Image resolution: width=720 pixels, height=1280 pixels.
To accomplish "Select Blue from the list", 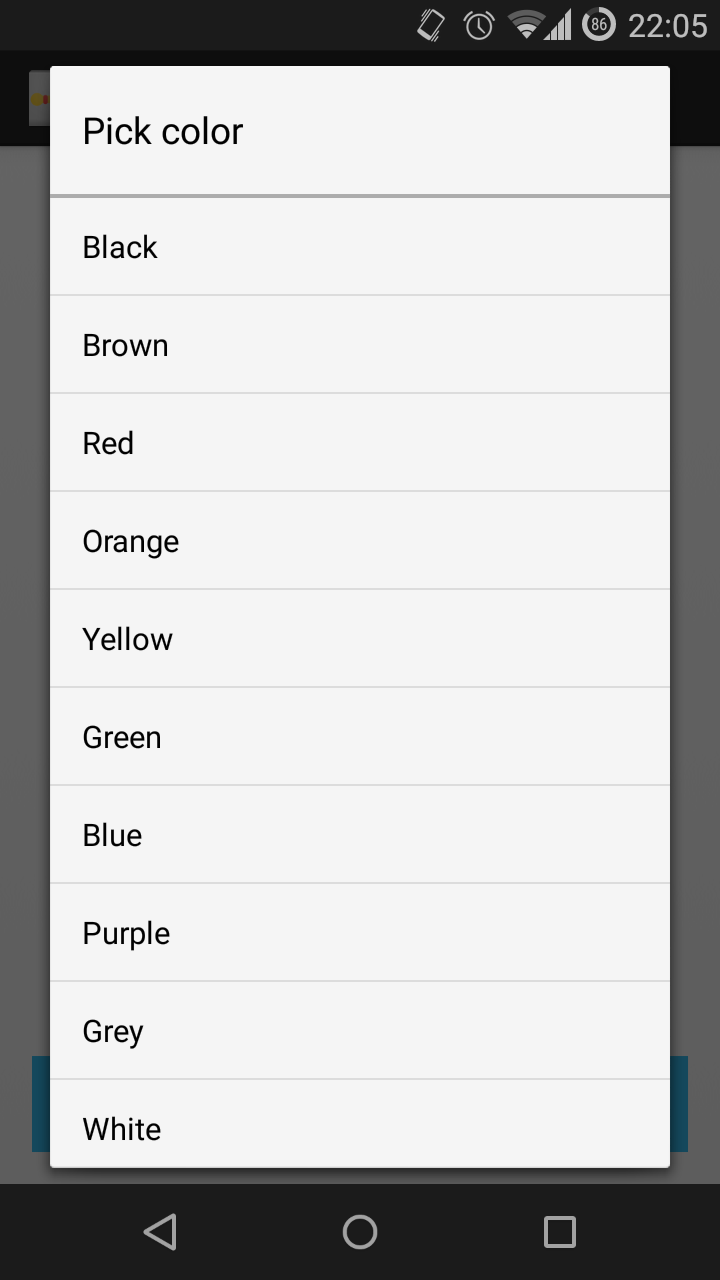I will [360, 834].
